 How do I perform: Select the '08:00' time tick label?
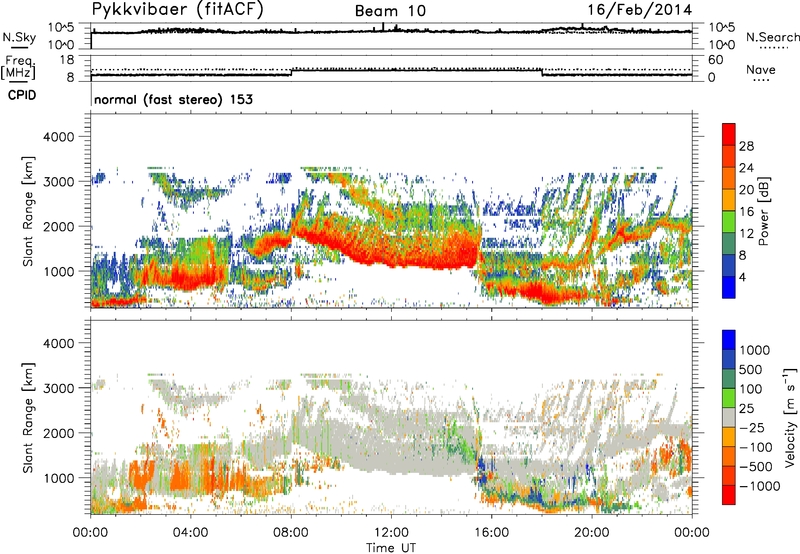(290, 533)
